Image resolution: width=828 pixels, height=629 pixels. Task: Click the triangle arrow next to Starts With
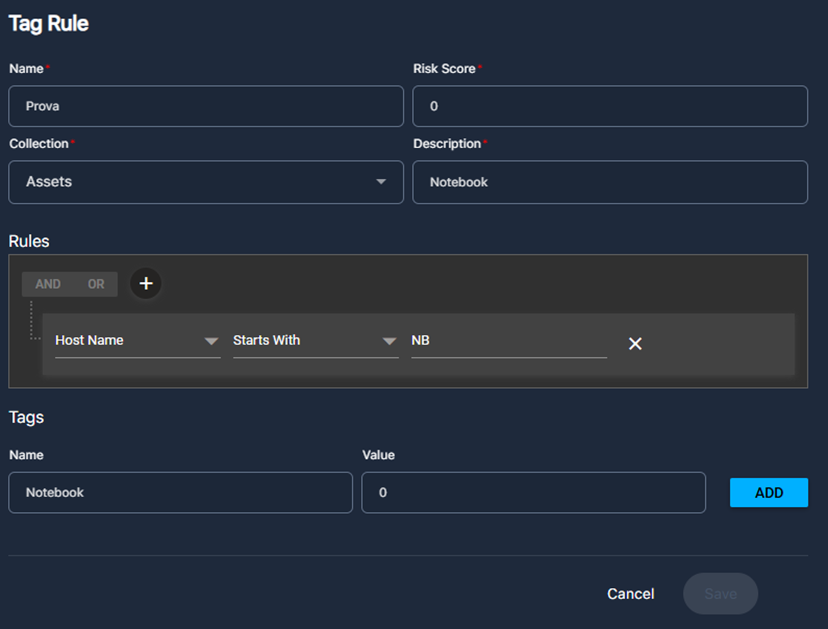[x=389, y=341]
